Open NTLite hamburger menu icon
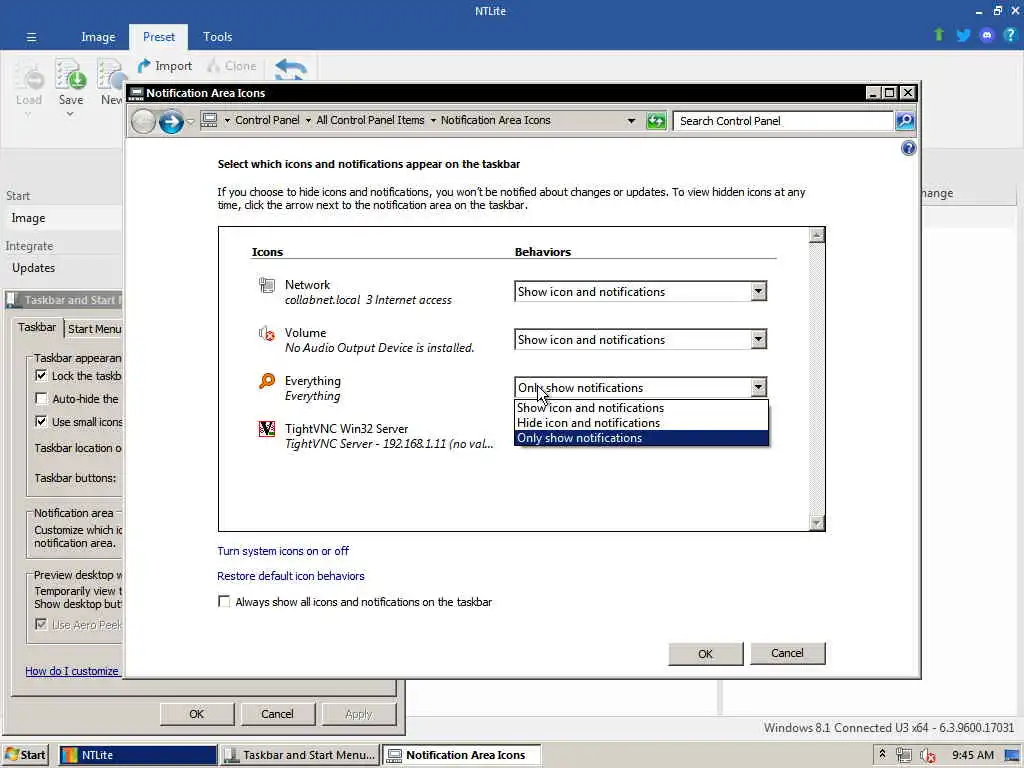This screenshot has height=768, width=1024. [31, 37]
